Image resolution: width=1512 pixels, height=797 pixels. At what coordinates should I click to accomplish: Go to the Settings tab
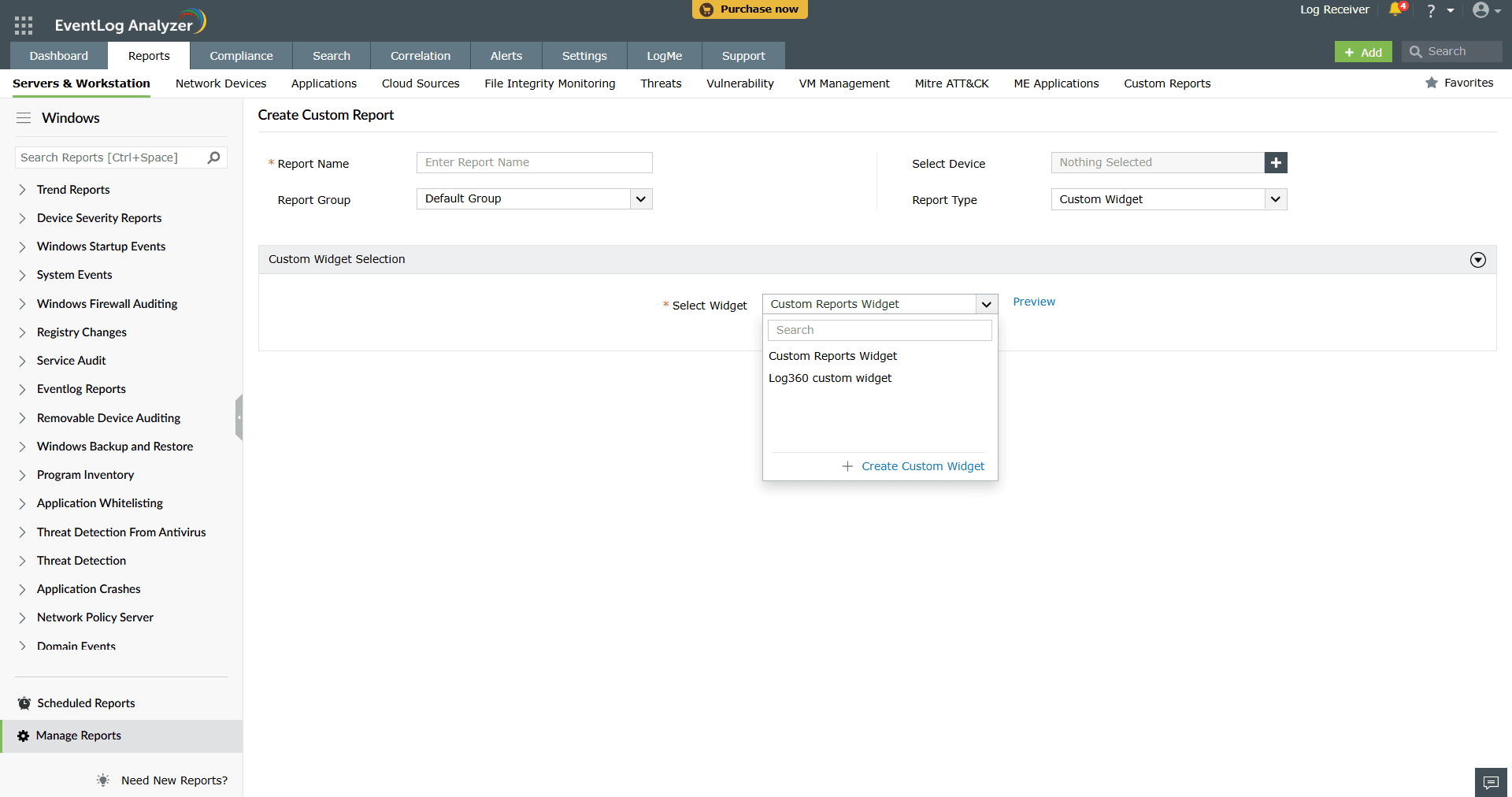click(584, 56)
